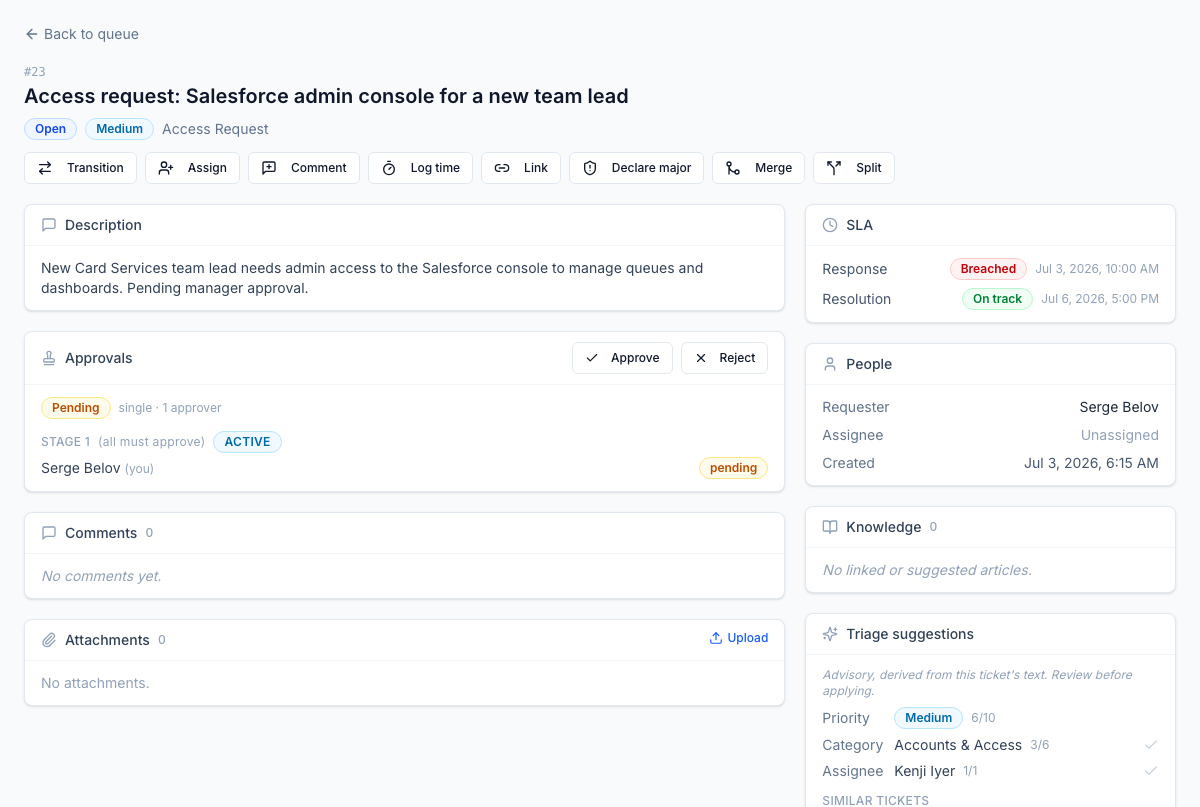Upload an attachment

click(739, 638)
